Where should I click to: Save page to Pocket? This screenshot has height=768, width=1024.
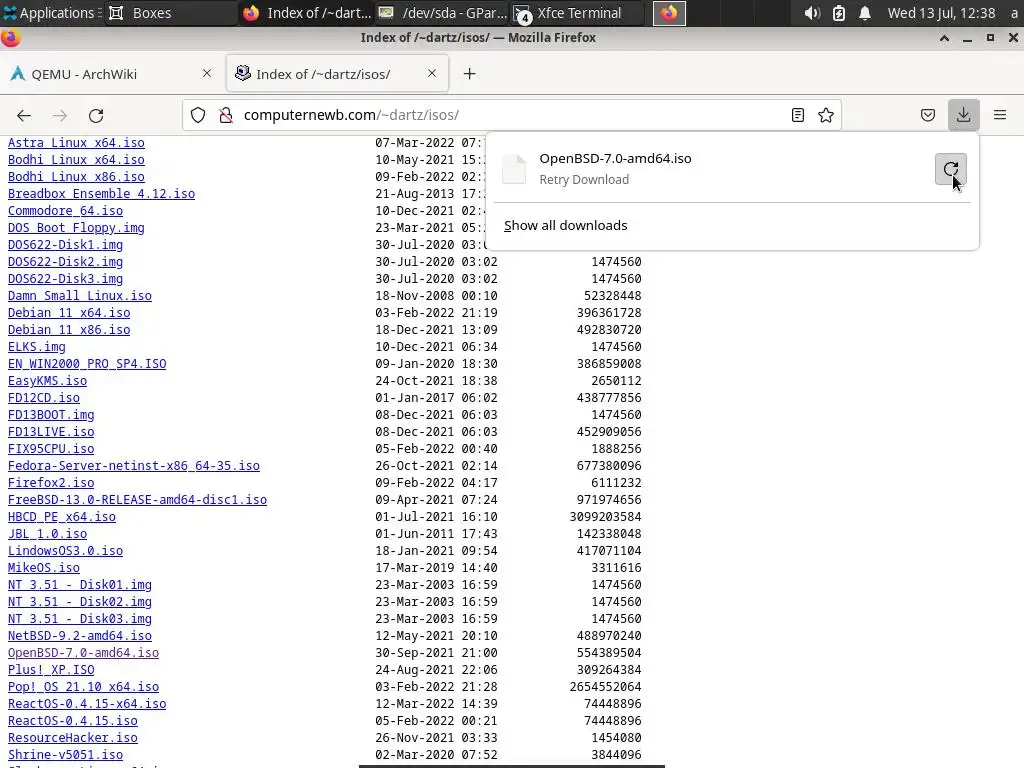(x=927, y=115)
